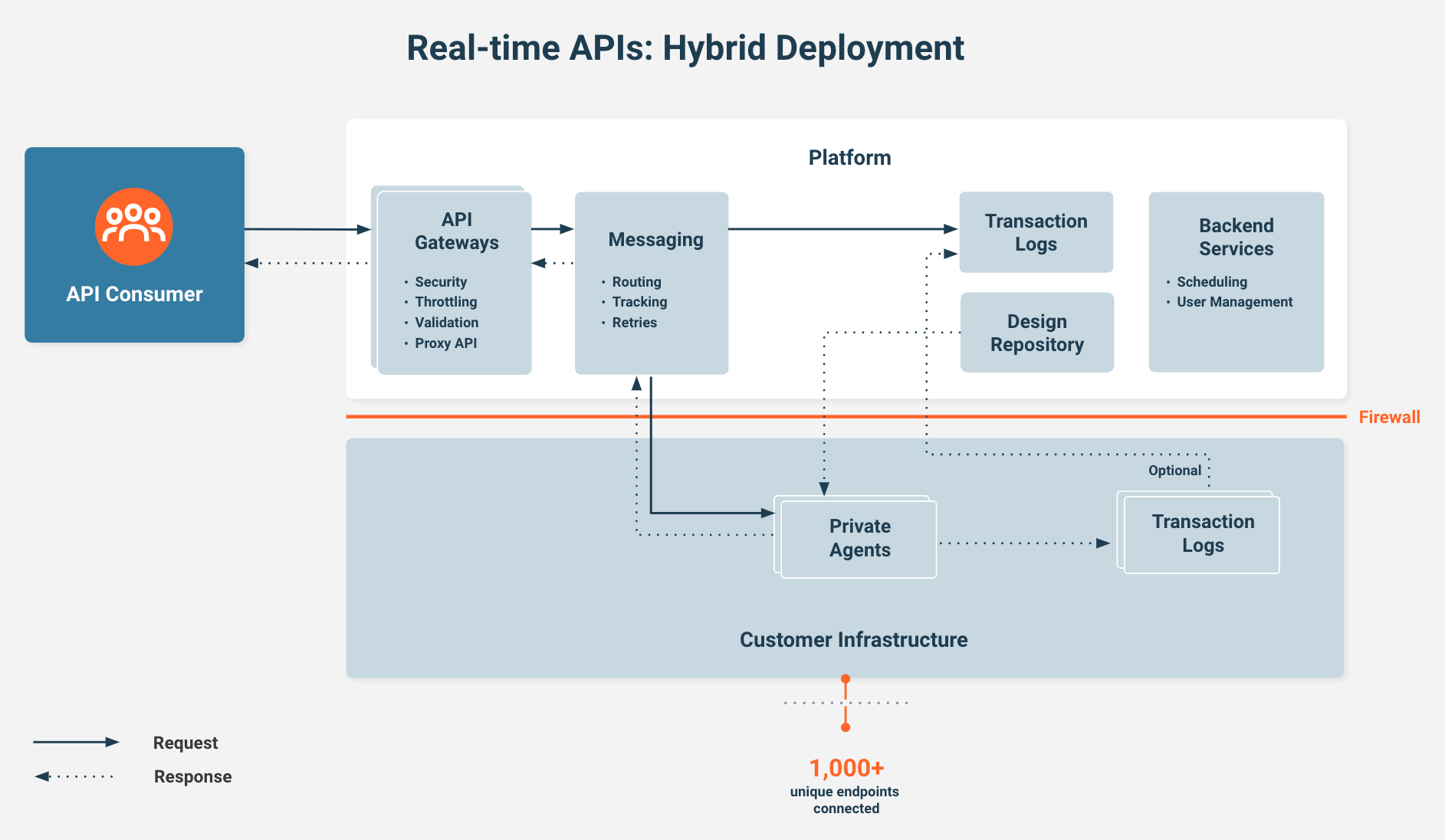Select the Platform Transaction Logs box

pos(1036,232)
